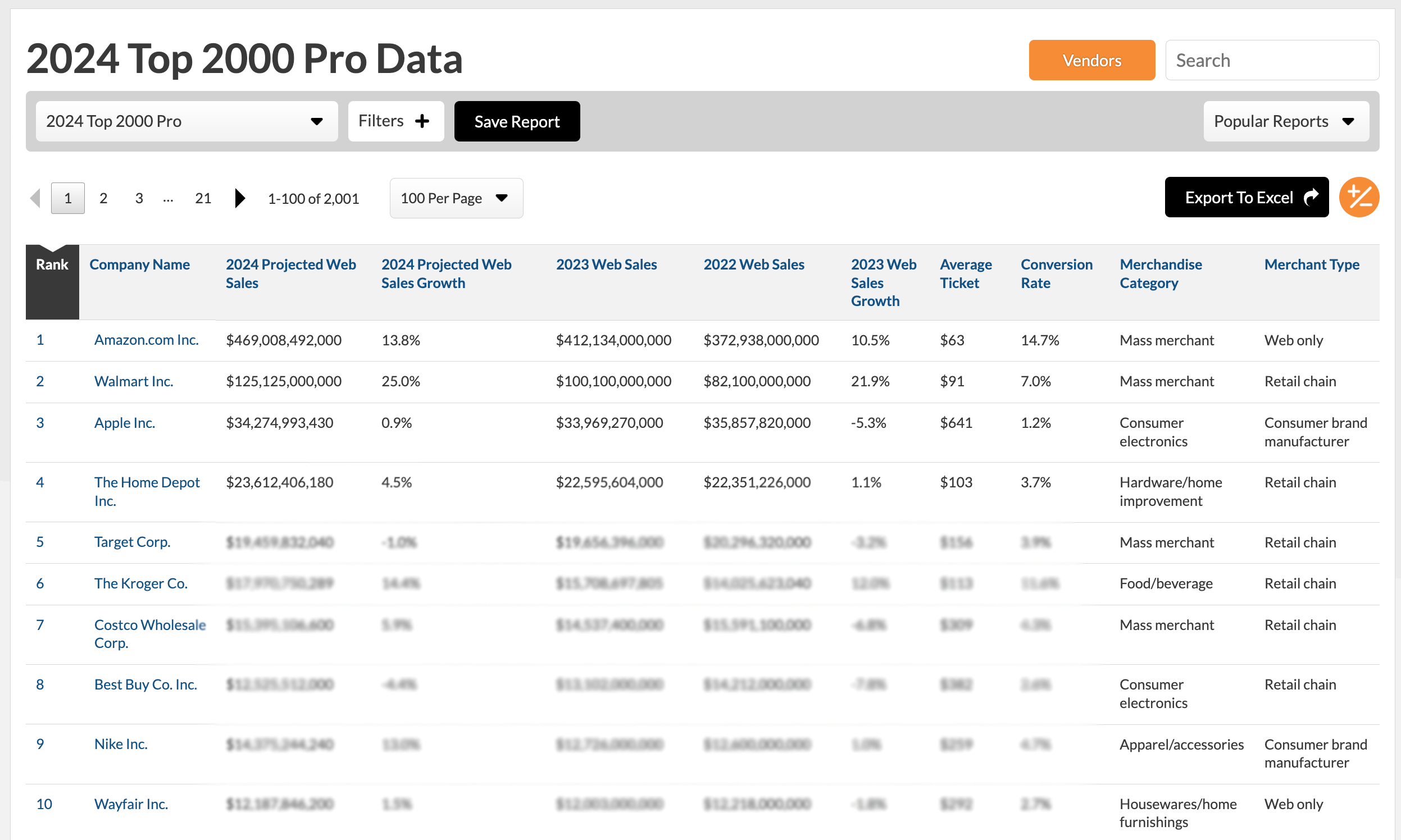The image size is (1401, 840).
Task: Click Amazon's $469,008,492,000 projected sales cell
Action: [283, 340]
